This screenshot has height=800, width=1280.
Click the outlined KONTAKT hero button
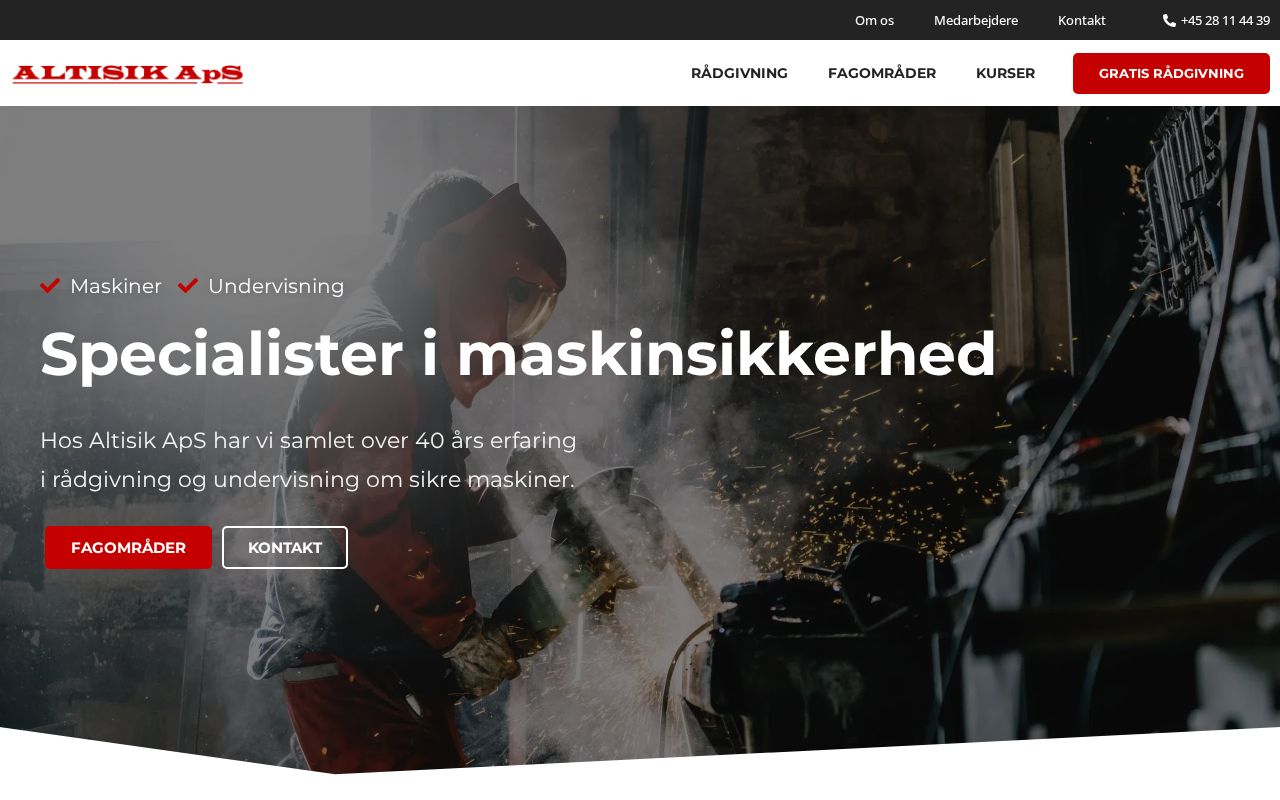285,547
